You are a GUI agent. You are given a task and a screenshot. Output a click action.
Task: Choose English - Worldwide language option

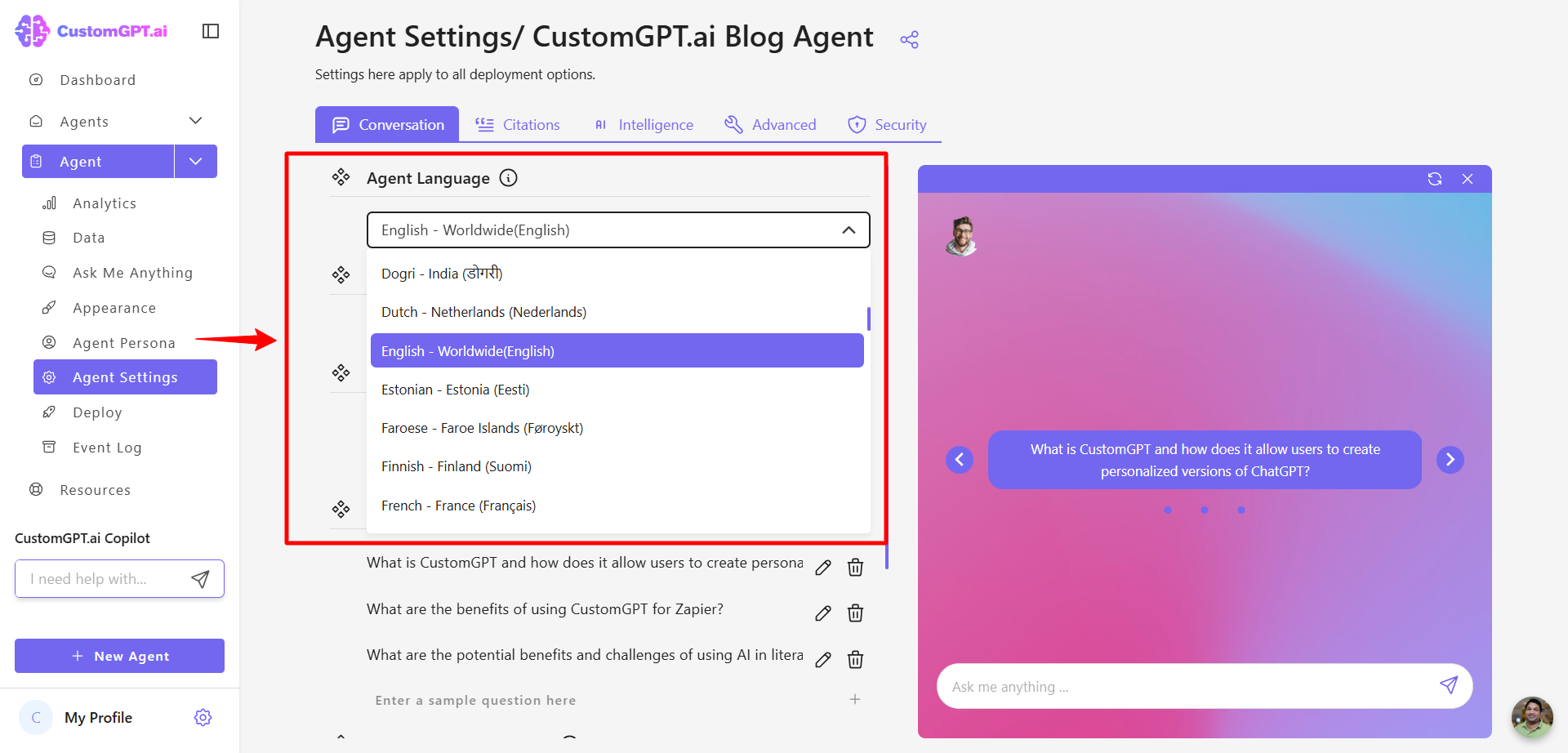pos(617,350)
